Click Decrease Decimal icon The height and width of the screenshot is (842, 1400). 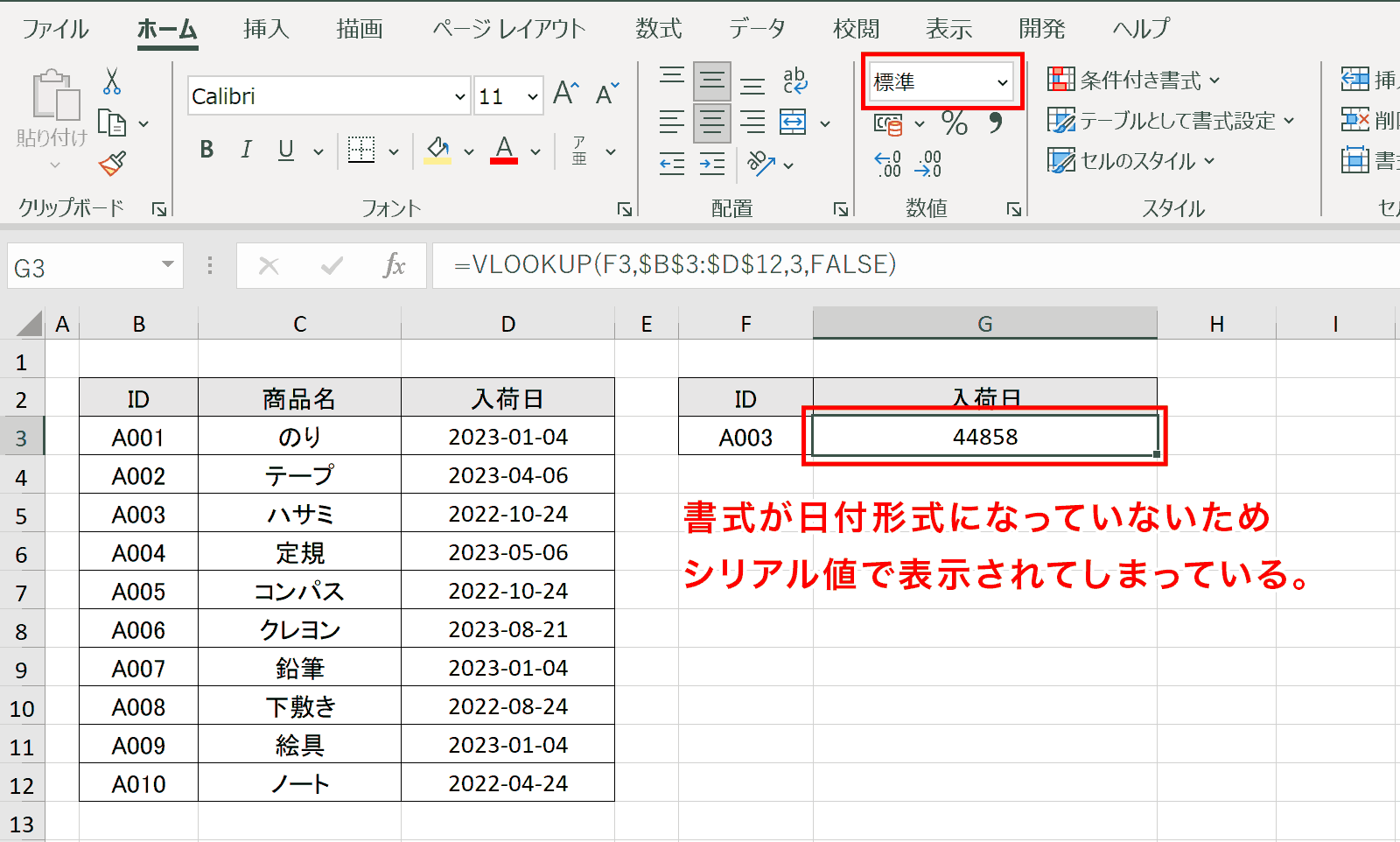928,164
